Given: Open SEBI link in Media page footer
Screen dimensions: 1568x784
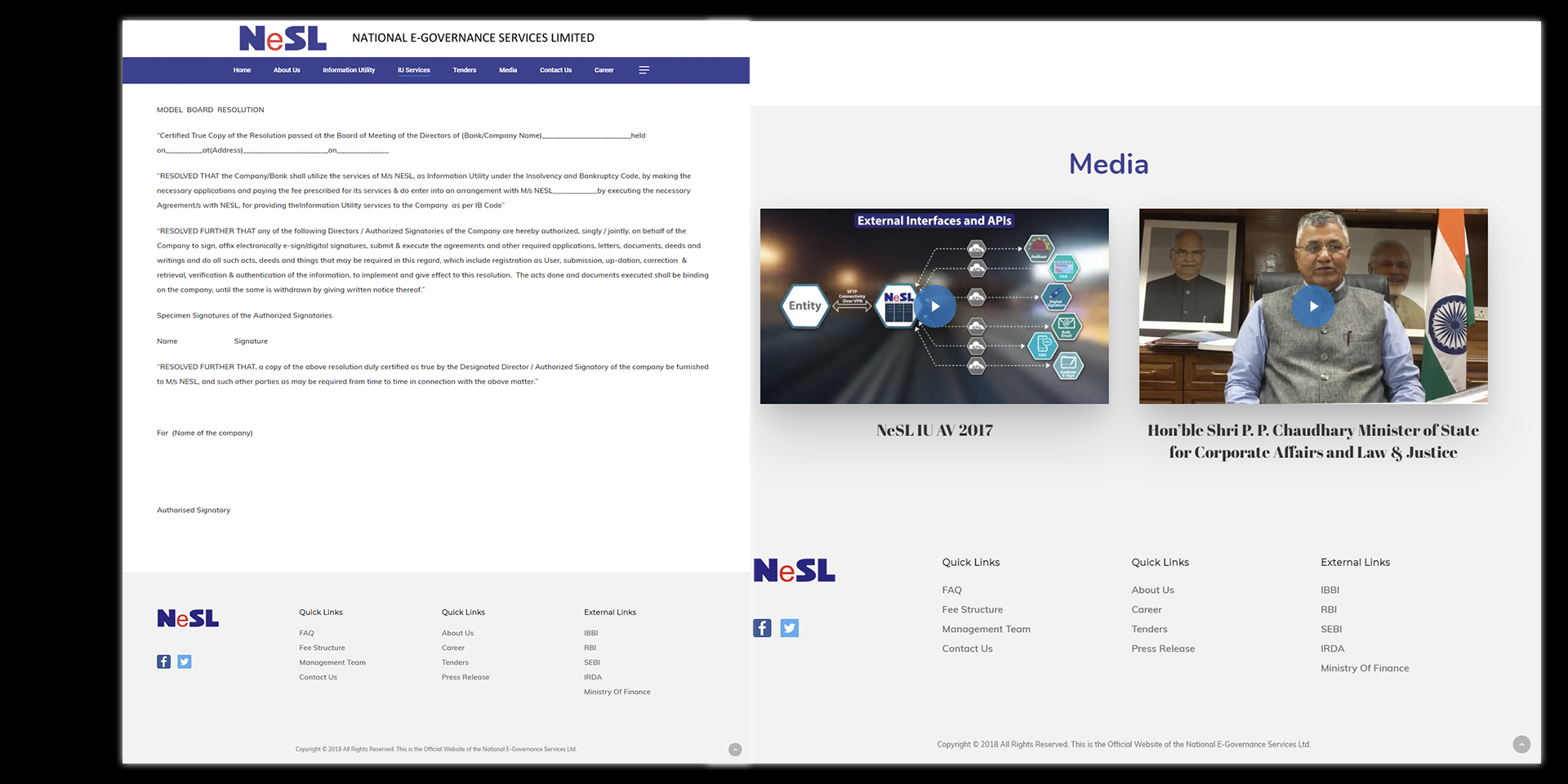Looking at the screenshot, I should point(1331,629).
